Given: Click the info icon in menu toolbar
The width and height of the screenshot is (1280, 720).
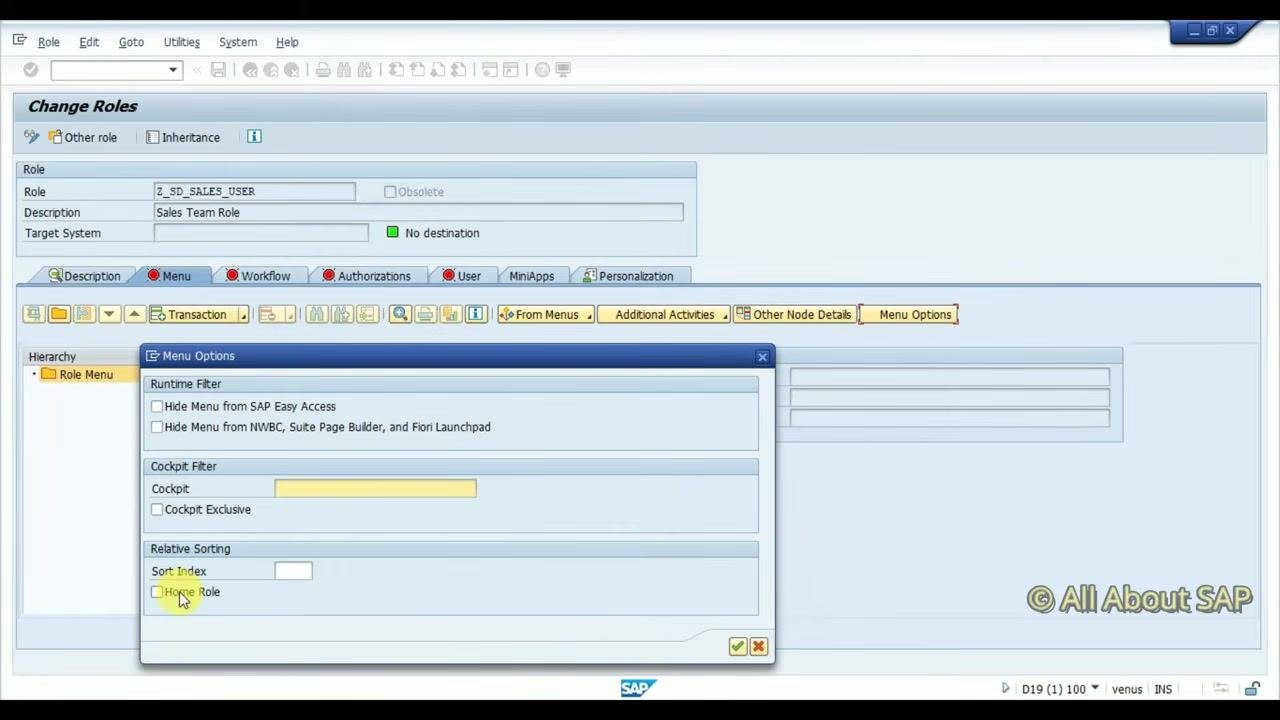Looking at the screenshot, I should 476,314.
